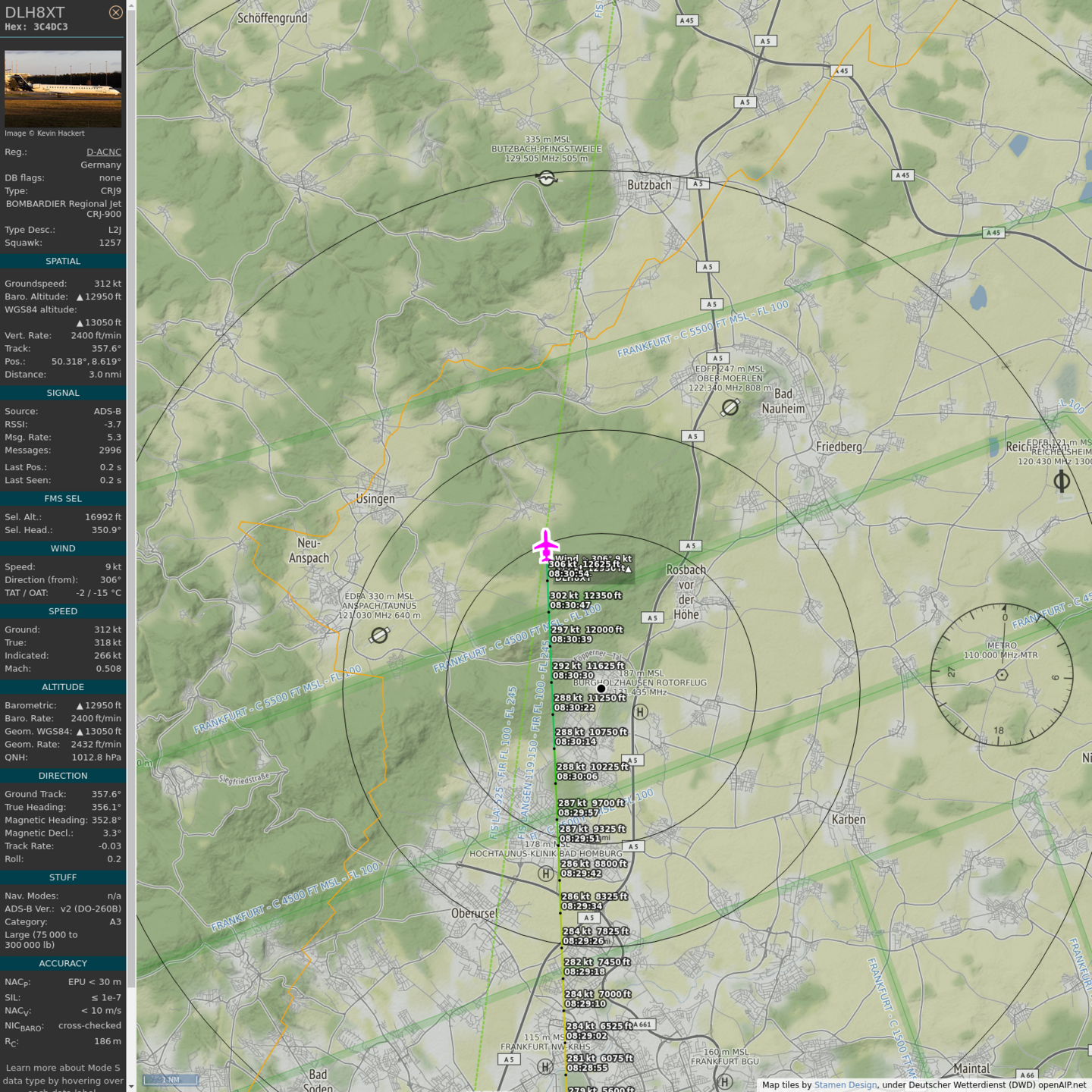Select the Butzbach-Pfingstweide glider field symbol
Viewport: 1092px width, 1092px height.
(546, 178)
